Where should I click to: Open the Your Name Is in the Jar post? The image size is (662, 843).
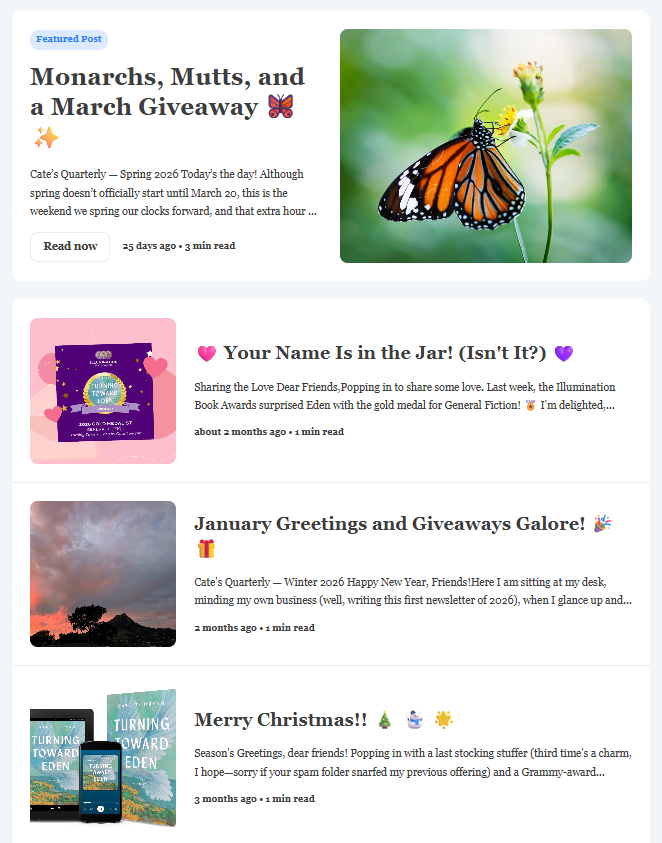tap(385, 353)
